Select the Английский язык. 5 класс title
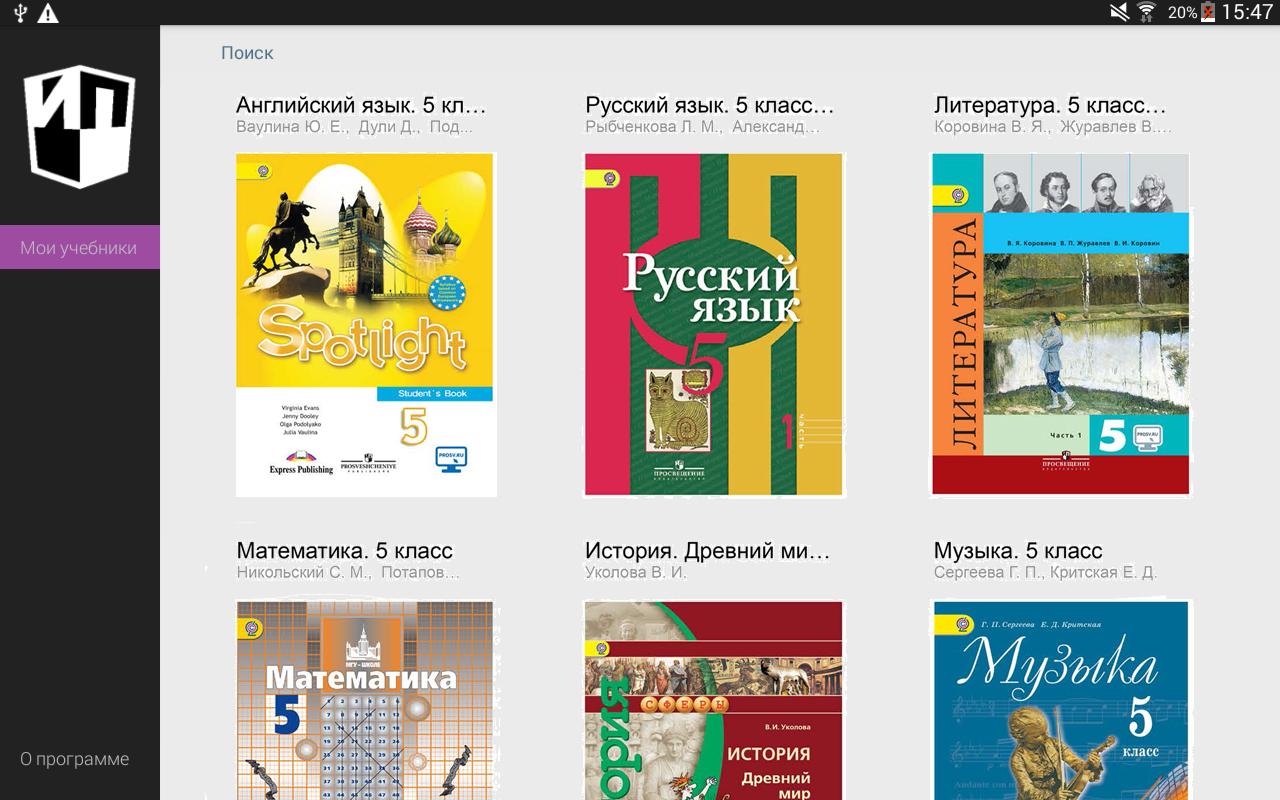1280x800 pixels. 361,105
